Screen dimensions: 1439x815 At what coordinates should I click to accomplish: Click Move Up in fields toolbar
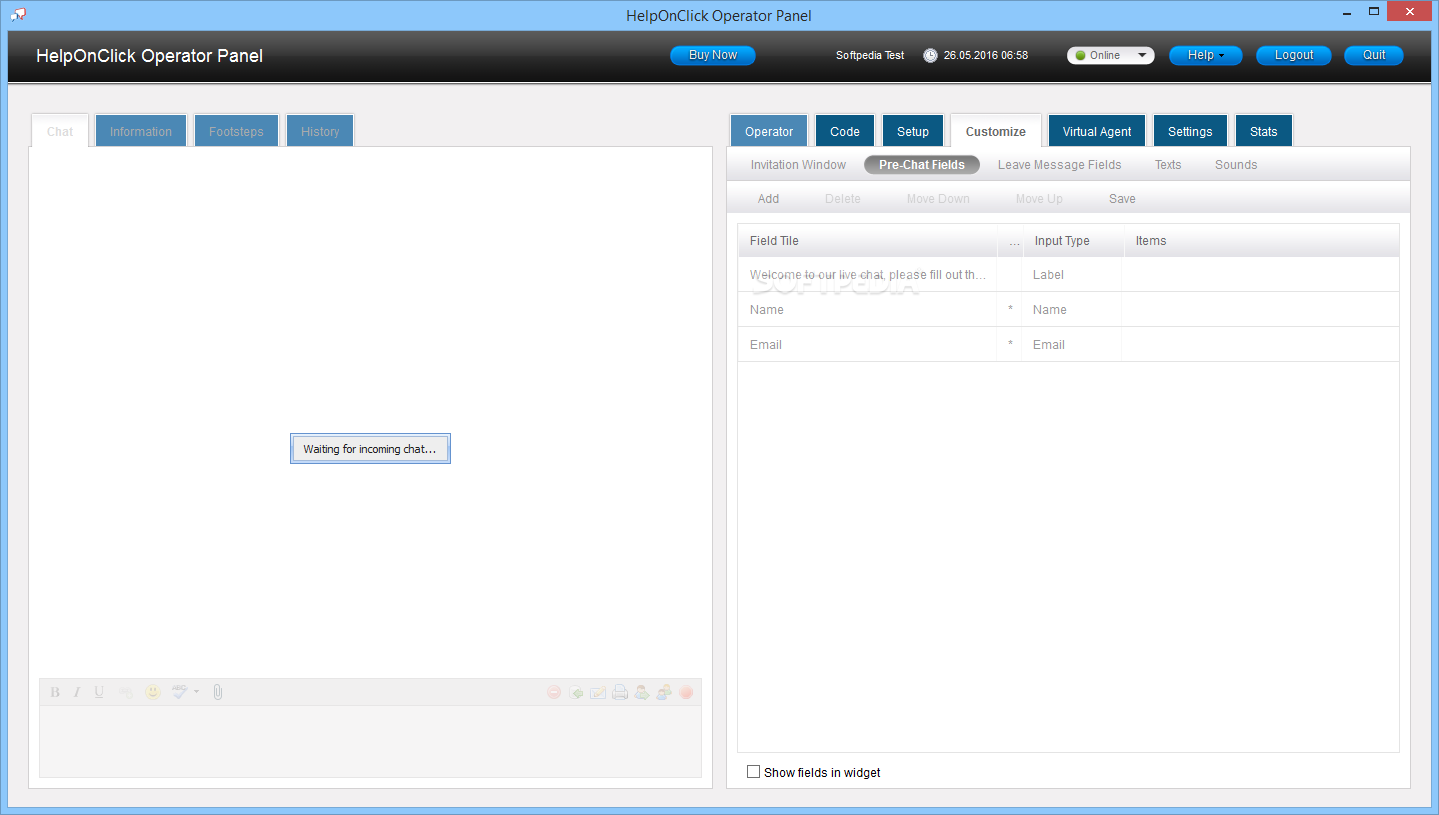click(x=1039, y=199)
